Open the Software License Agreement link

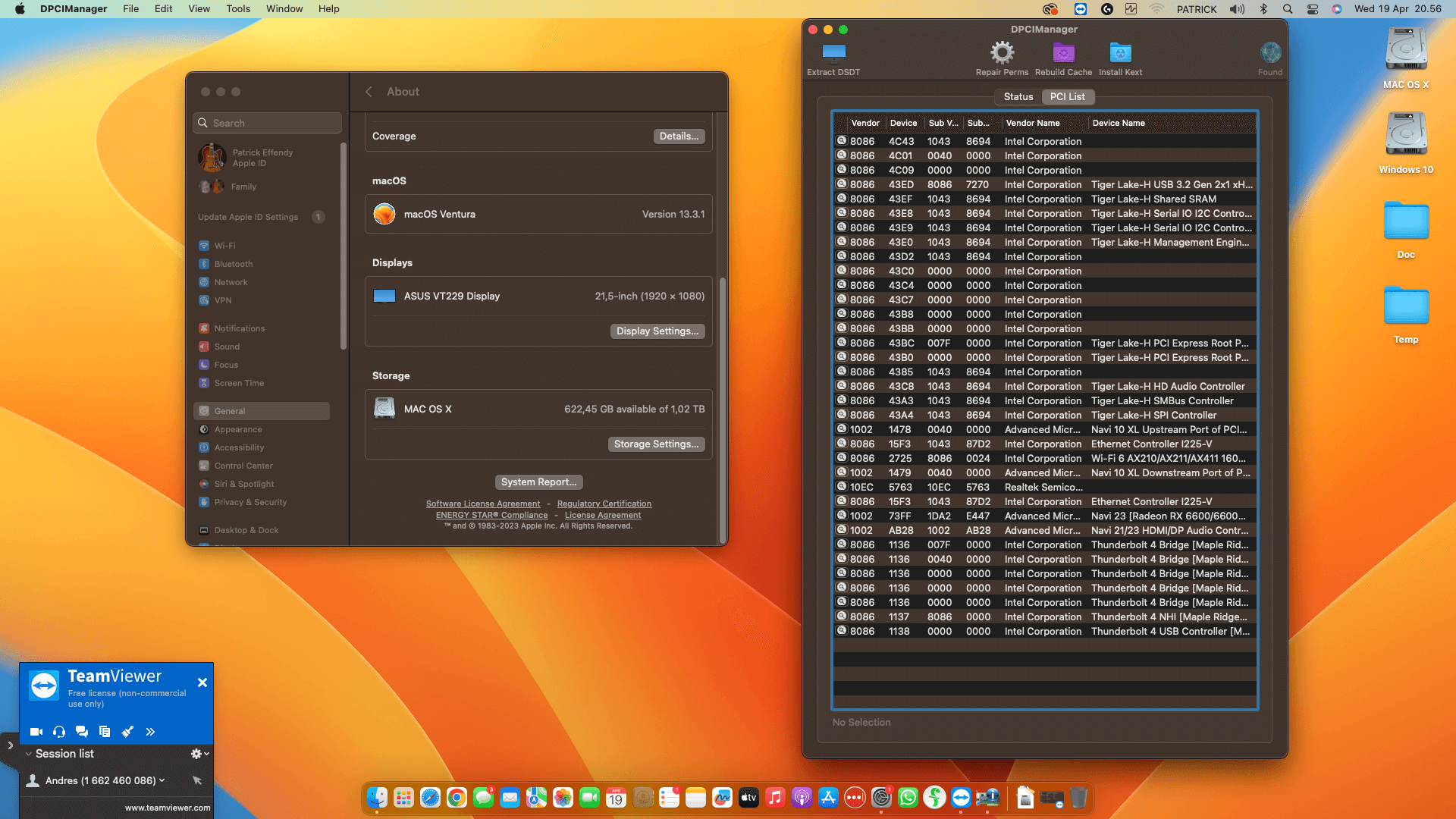pyautogui.click(x=483, y=504)
